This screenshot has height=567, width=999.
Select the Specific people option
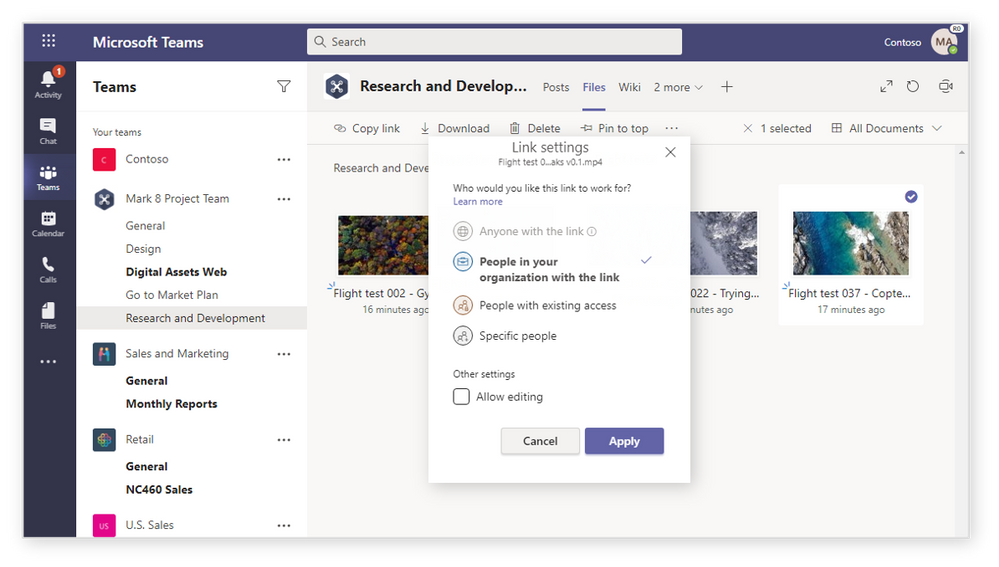[x=517, y=336]
